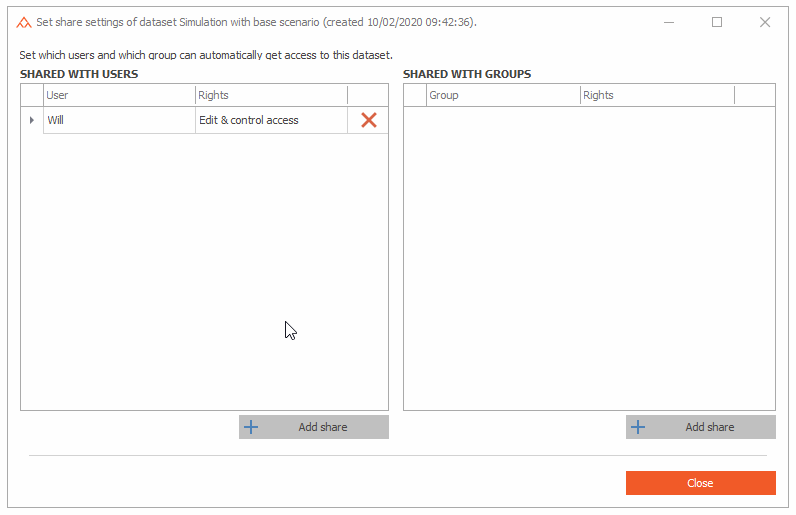Expand Will's row arrow indicator
The image size is (796, 515).
[31, 120]
